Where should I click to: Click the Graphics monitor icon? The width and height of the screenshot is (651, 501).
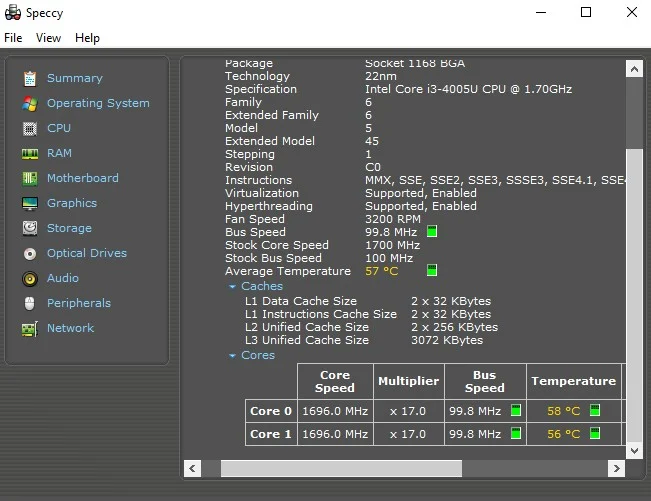click(x=30, y=203)
